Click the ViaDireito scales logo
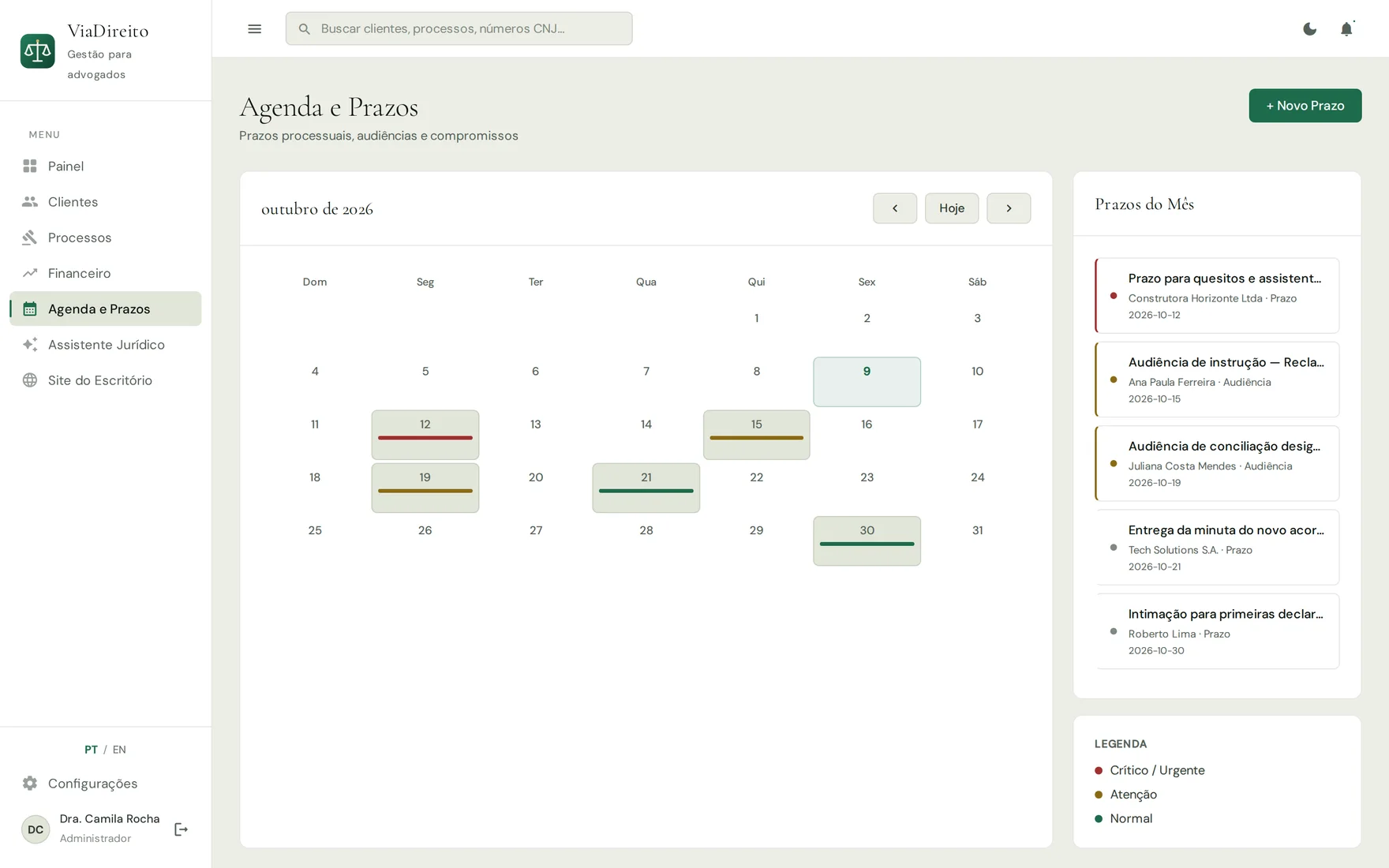Screen dimensions: 1389x868 (38, 51)
